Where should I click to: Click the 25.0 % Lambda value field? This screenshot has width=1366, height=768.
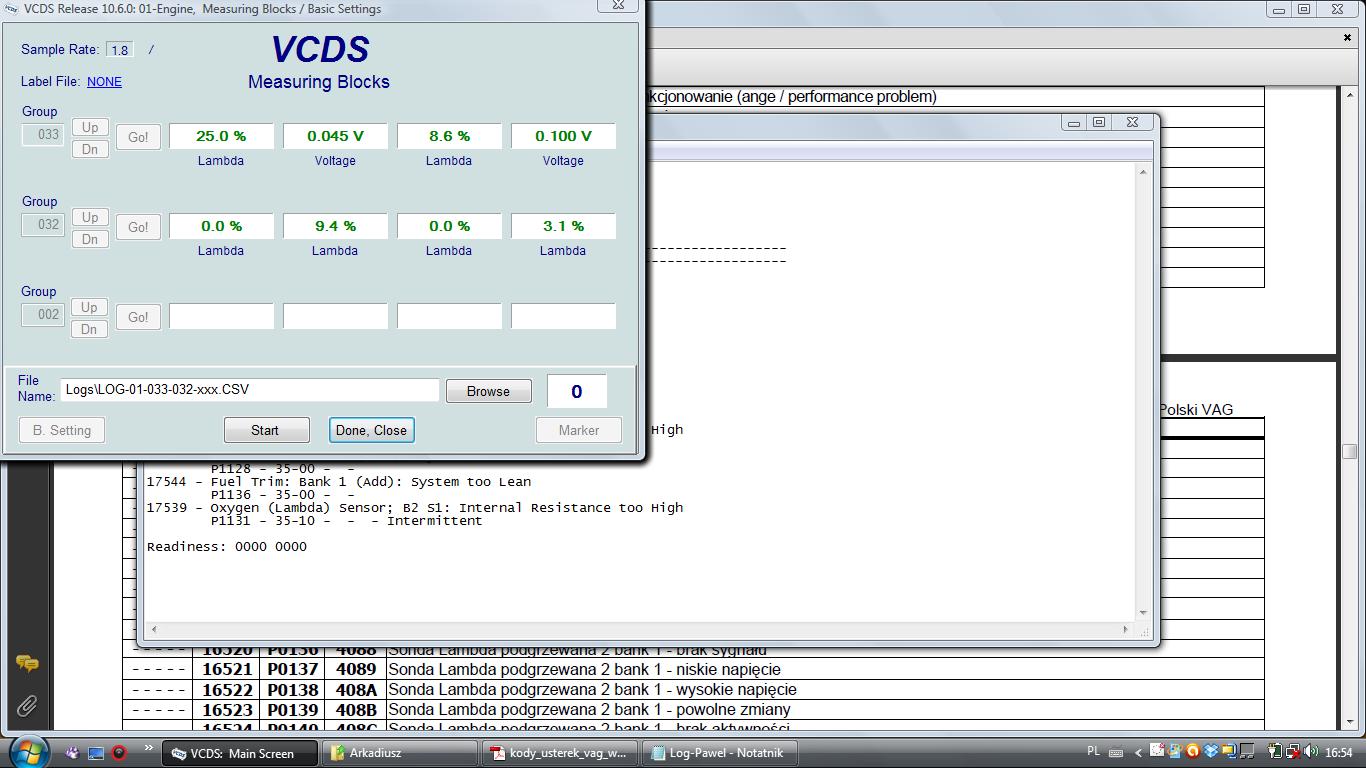(x=221, y=136)
